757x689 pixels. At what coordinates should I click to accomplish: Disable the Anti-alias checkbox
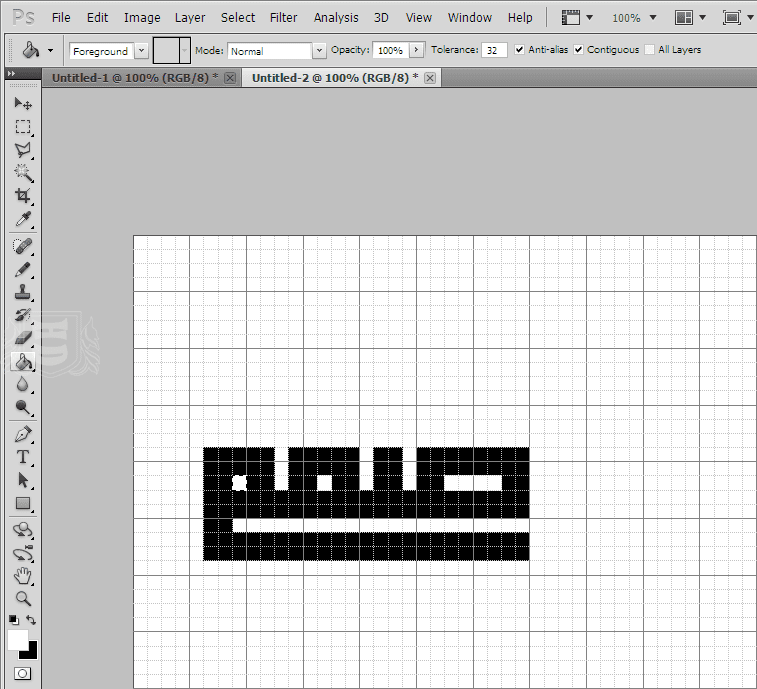(x=519, y=50)
